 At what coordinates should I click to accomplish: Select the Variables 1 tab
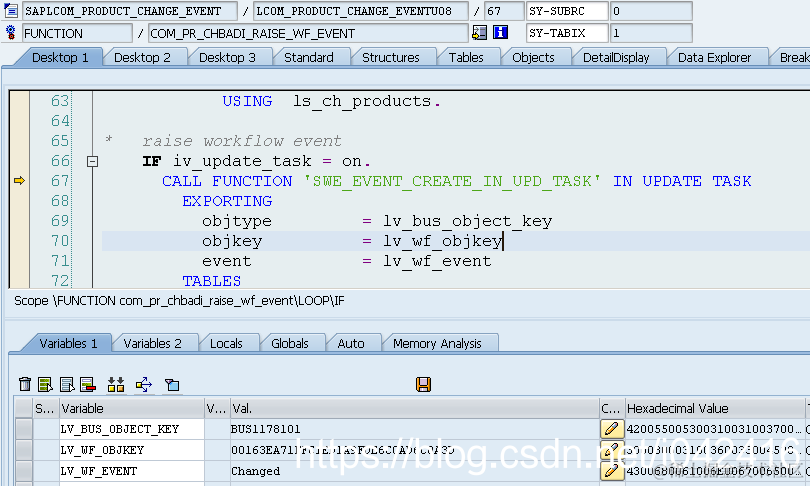(x=68, y=343)
